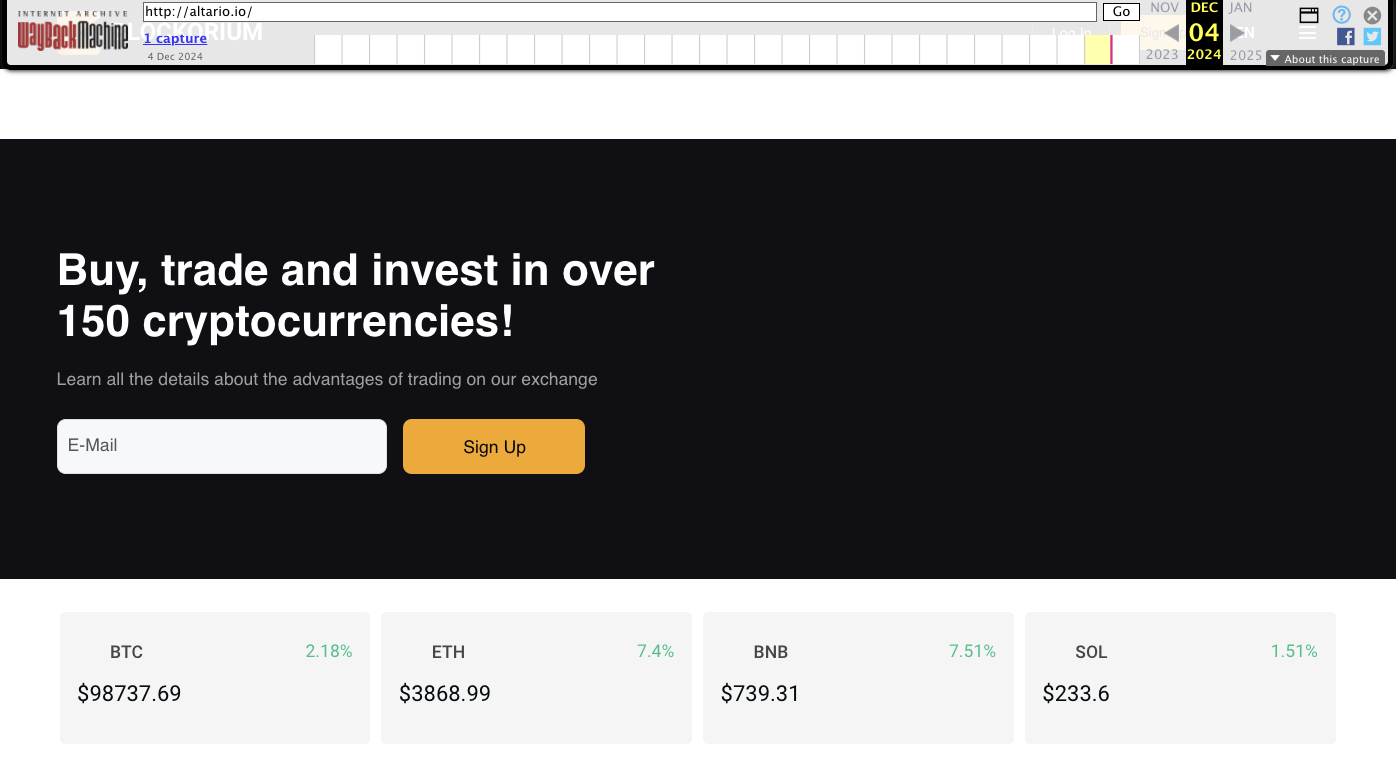
Task: Share this capture on Facebook
Action: point(1345,36)
